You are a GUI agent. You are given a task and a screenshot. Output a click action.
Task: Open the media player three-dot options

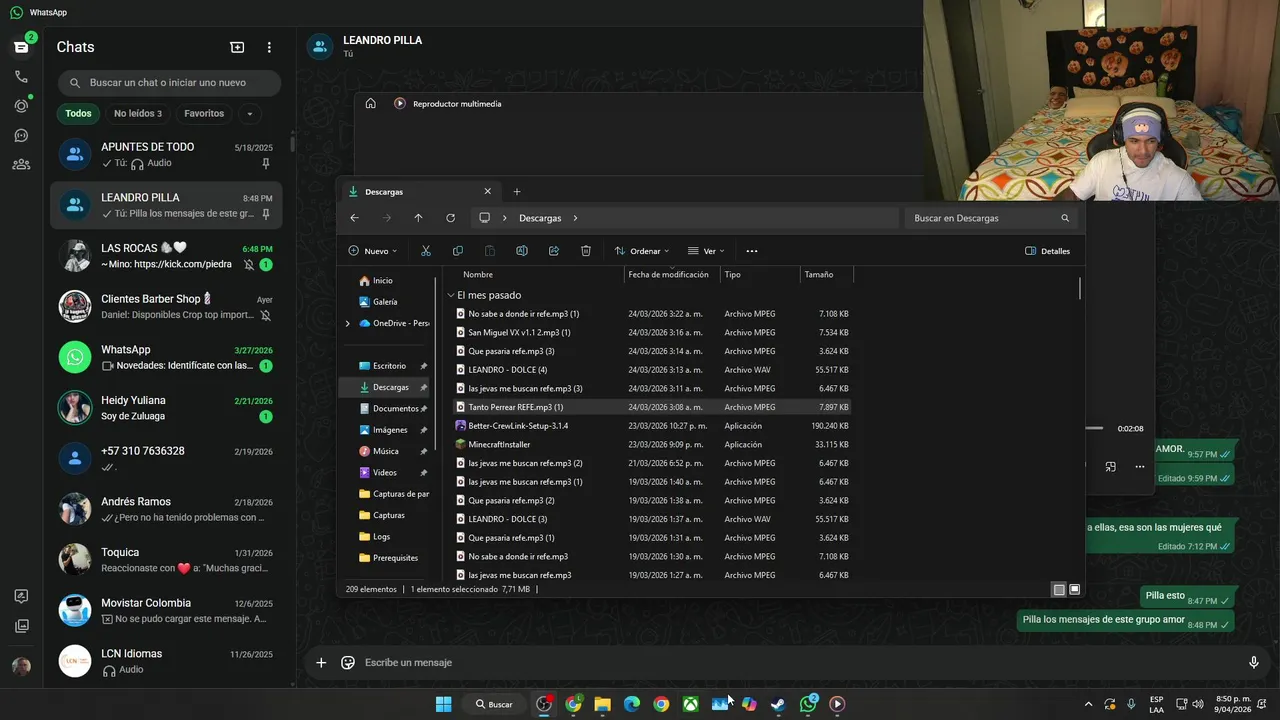click(1139, 467)
